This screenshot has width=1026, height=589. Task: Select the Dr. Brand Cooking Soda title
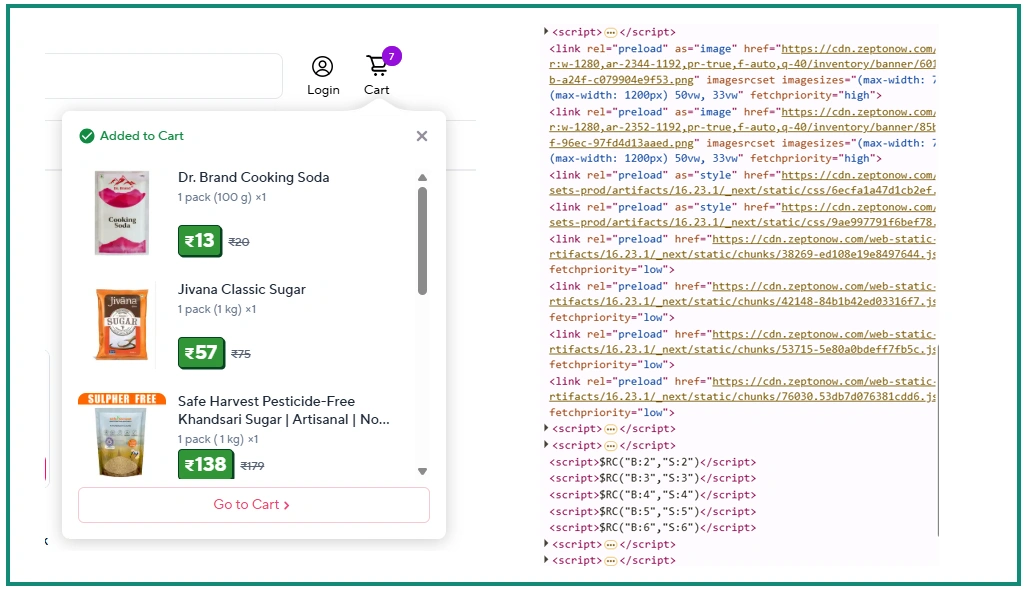(253, 177)
